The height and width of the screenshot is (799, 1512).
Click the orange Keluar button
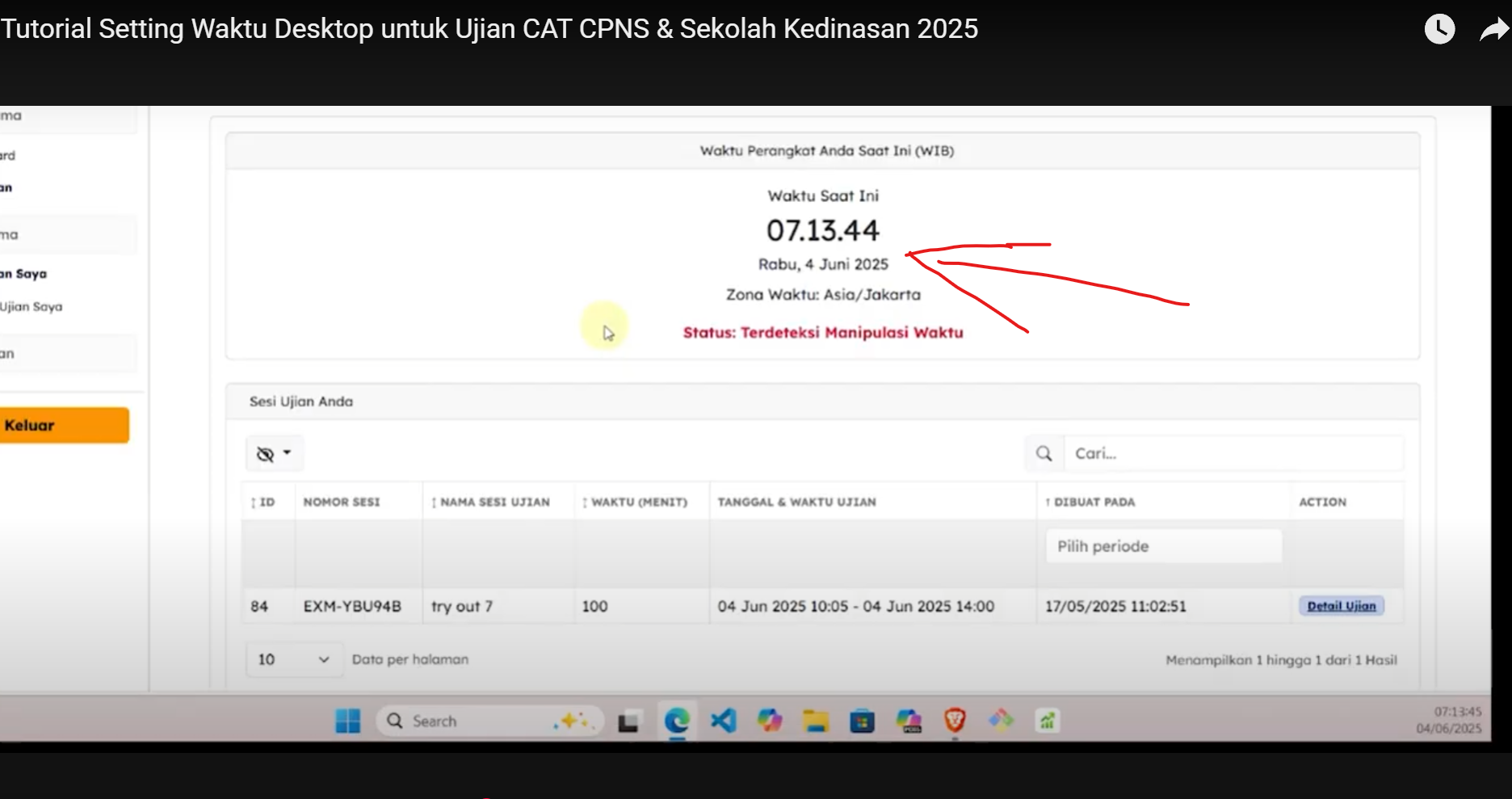pos(63,426)
